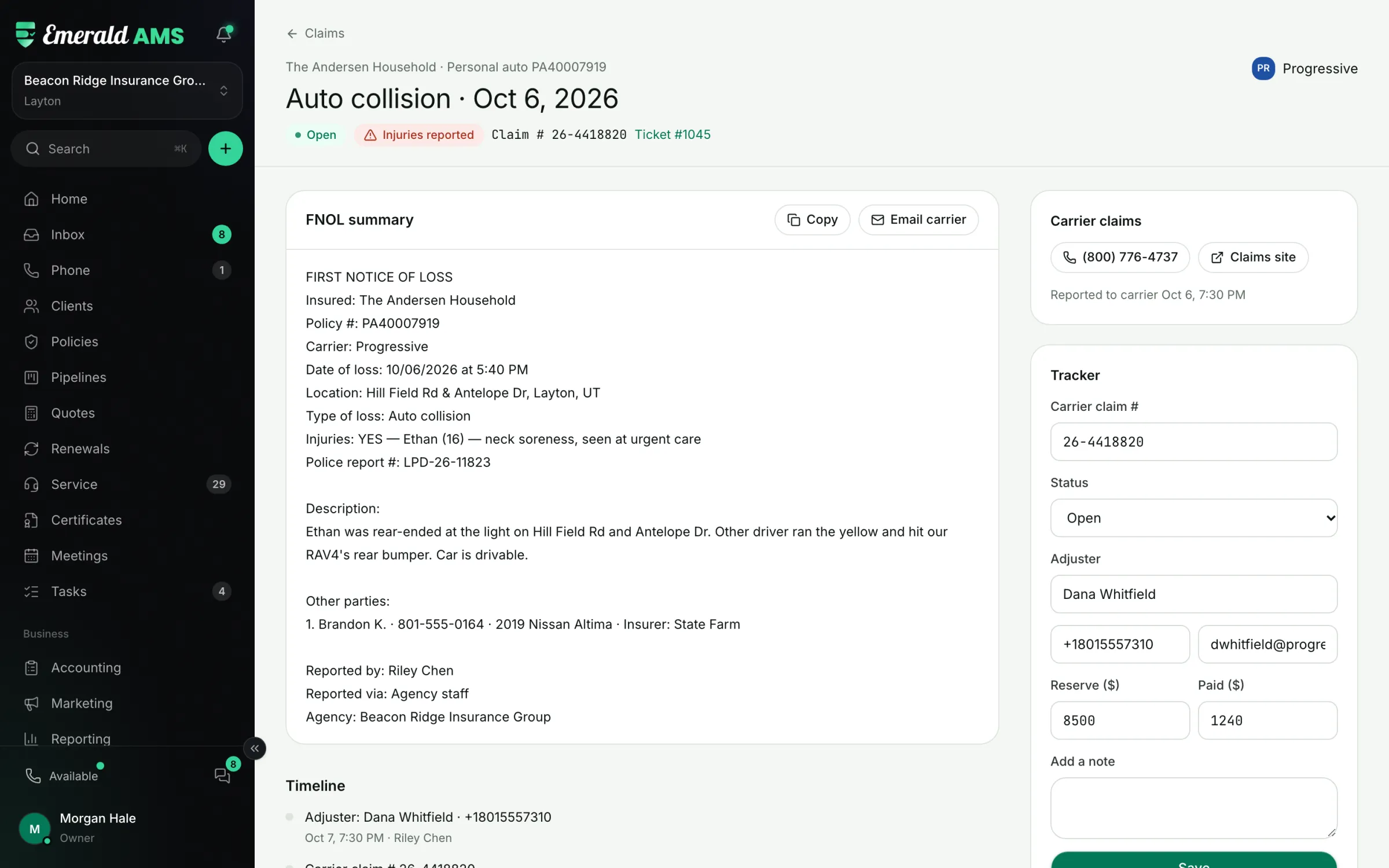Expand the Beacon Ridge agency switcher
The image size is (1389, 868).
pyautogui.click(x=127, y=90)
